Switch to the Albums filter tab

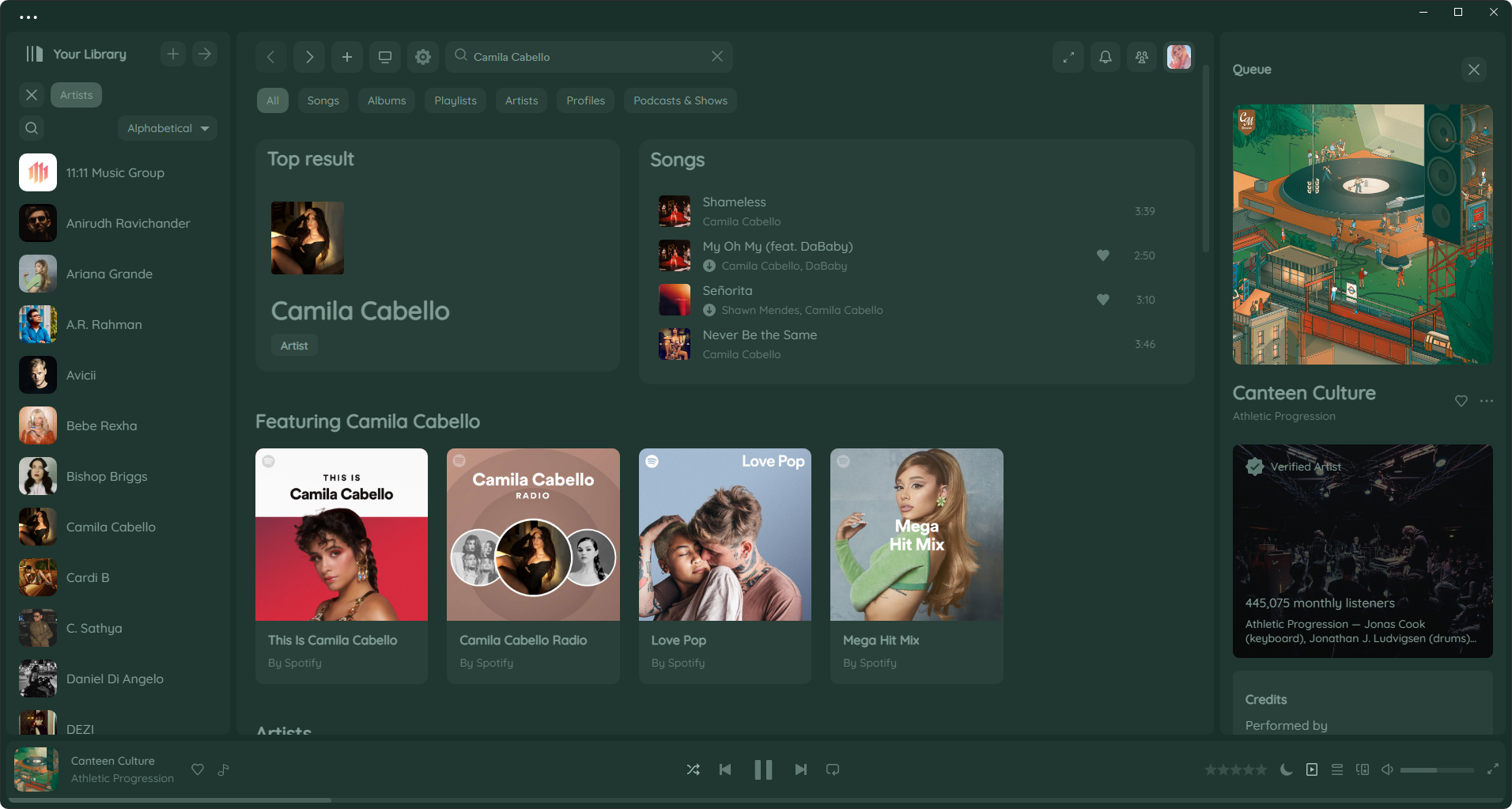click(387, 100)
